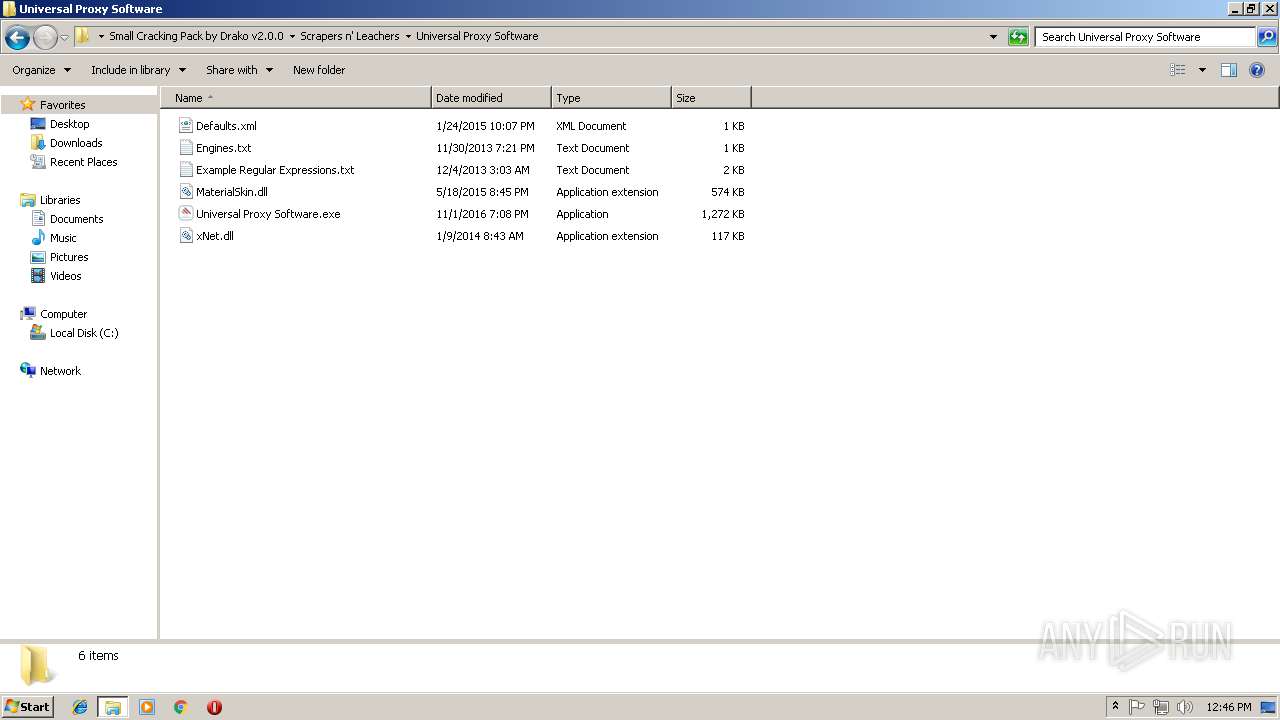Click the Action Center flag icon
This screenshot has height=720, width=1280.
pyautogui.click(x=1137, y=707)
